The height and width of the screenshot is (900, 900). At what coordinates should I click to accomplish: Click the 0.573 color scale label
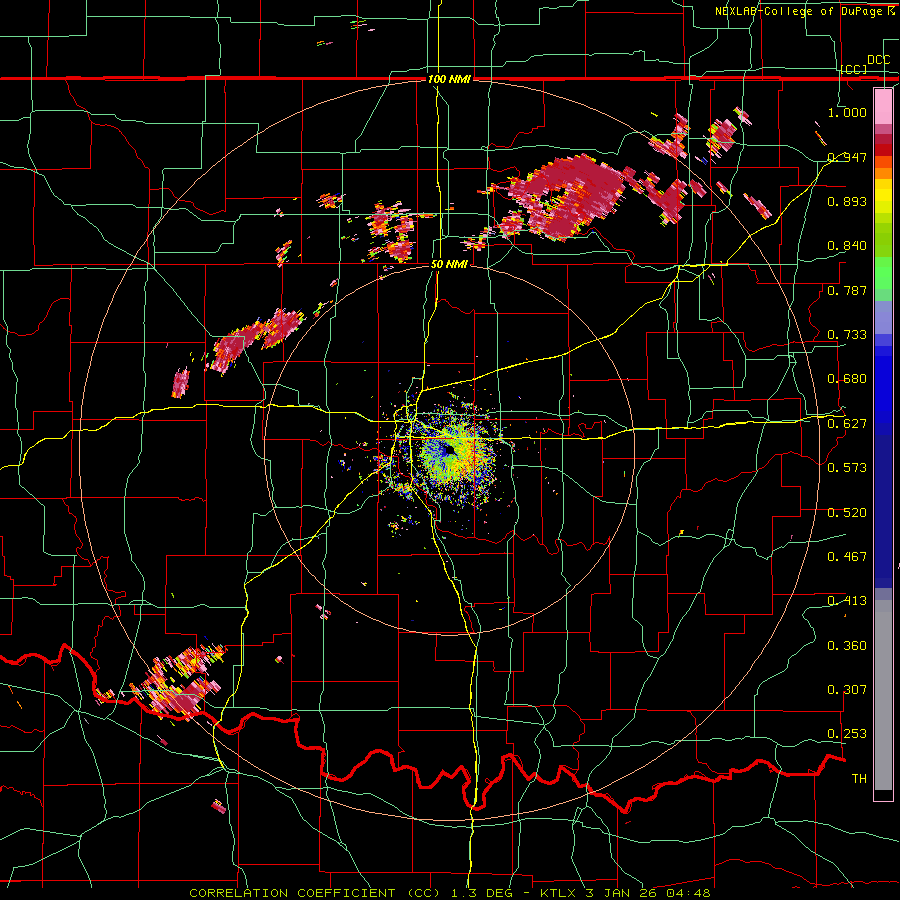(847, 467)
